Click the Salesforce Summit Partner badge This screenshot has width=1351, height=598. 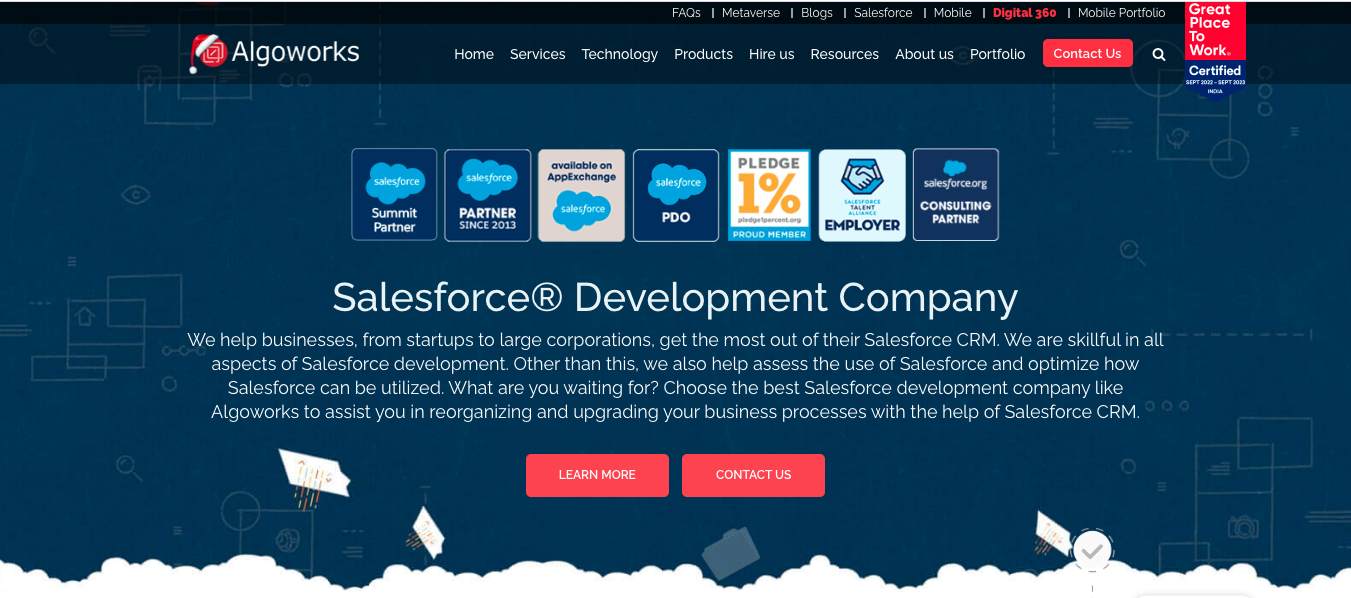(394, 195)
